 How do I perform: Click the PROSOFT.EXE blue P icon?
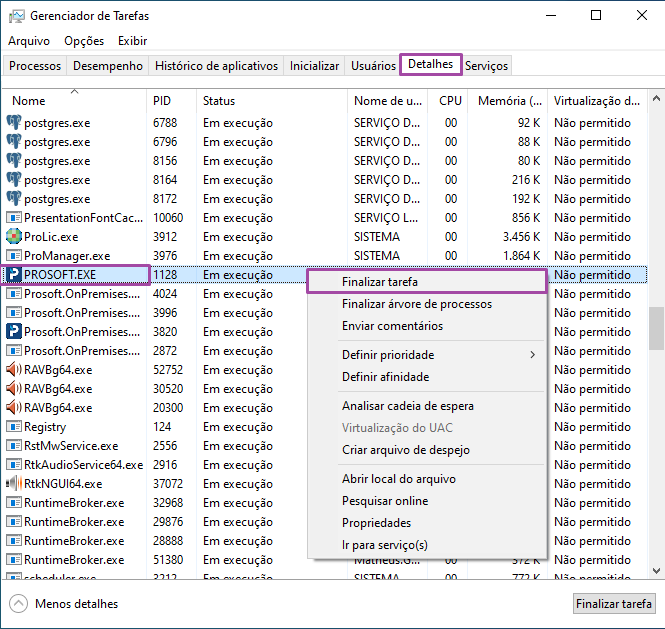click(14, 275)
